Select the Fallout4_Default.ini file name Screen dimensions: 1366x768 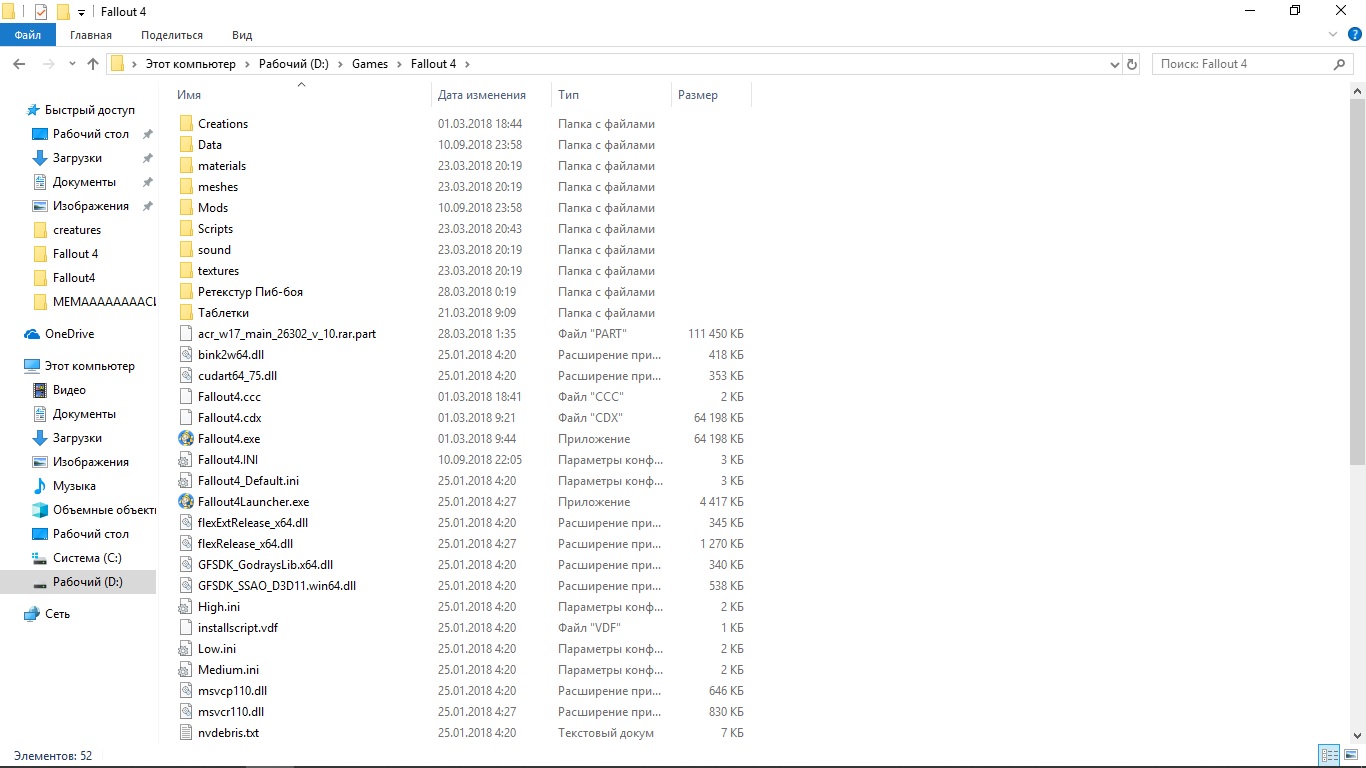(248, 481)
